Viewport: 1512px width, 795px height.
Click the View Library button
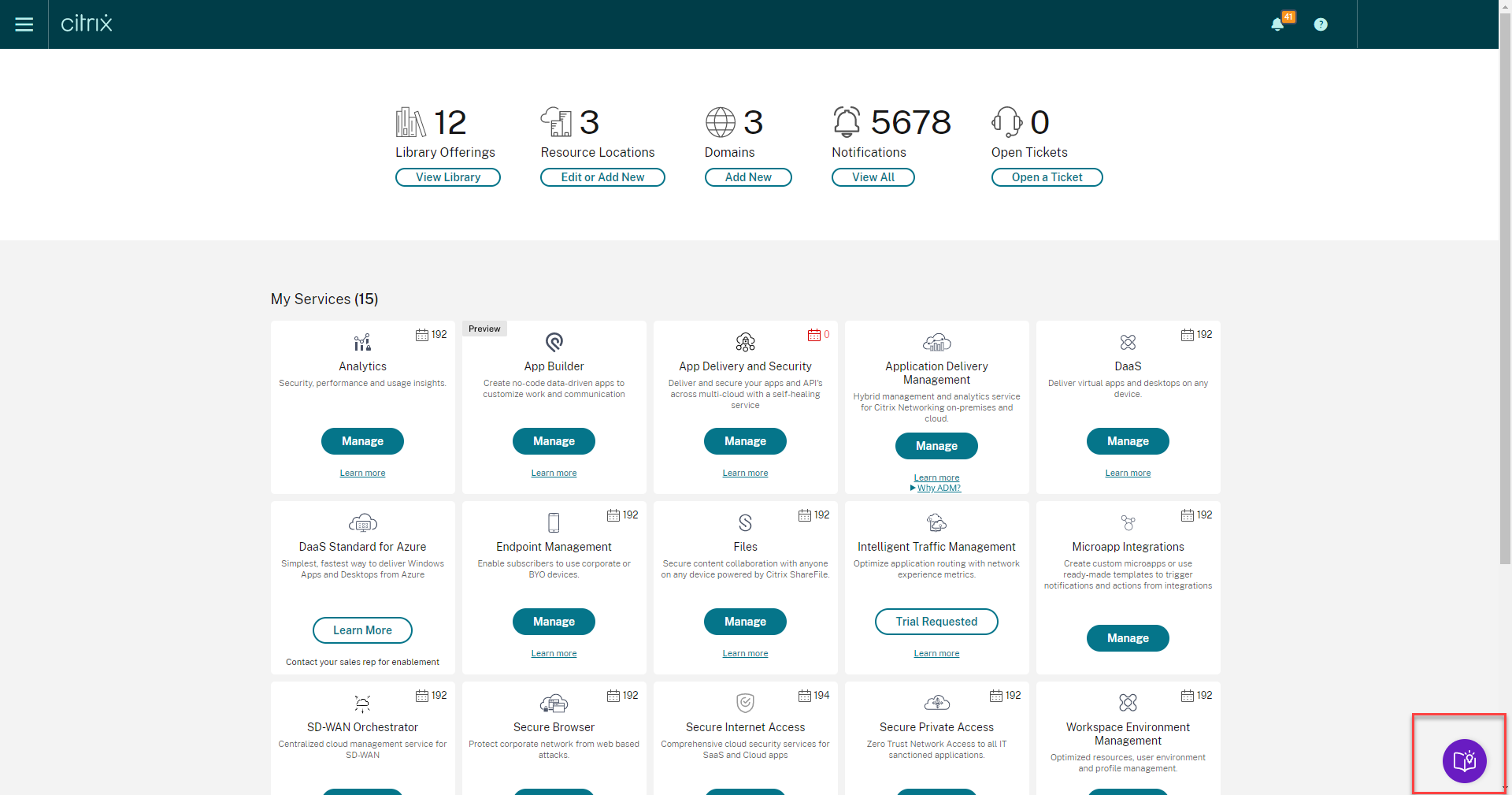pyautogui.click(x=448, y=177)
